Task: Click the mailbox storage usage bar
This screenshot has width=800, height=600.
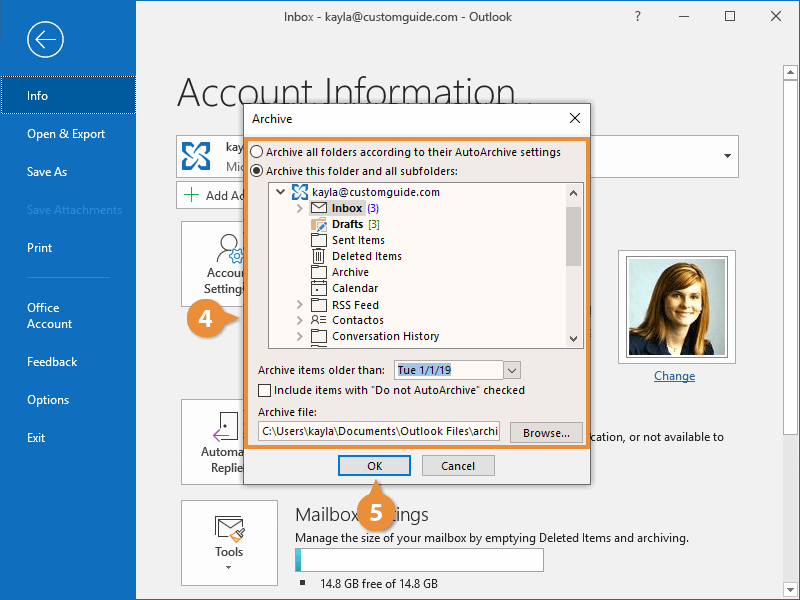Action: coord(419,560)
